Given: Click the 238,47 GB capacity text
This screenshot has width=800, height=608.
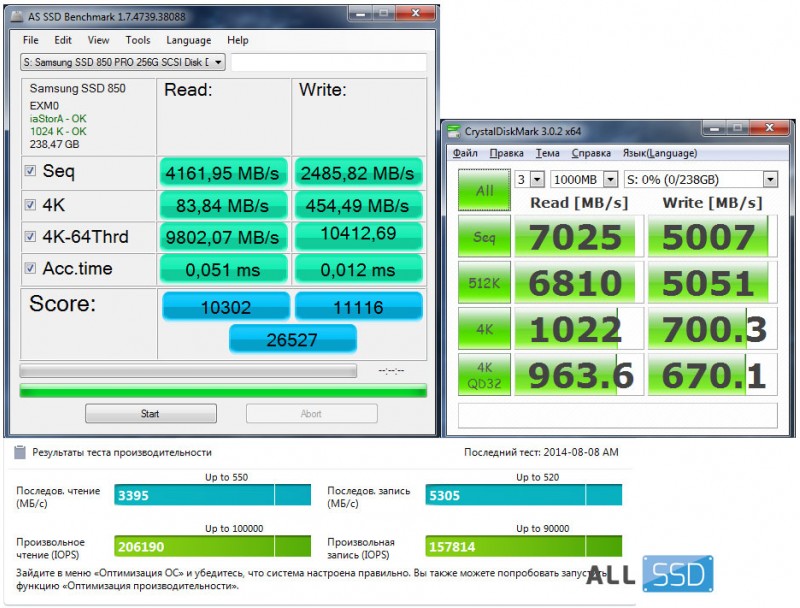Looking at the screenshot, I should (55, 144).
